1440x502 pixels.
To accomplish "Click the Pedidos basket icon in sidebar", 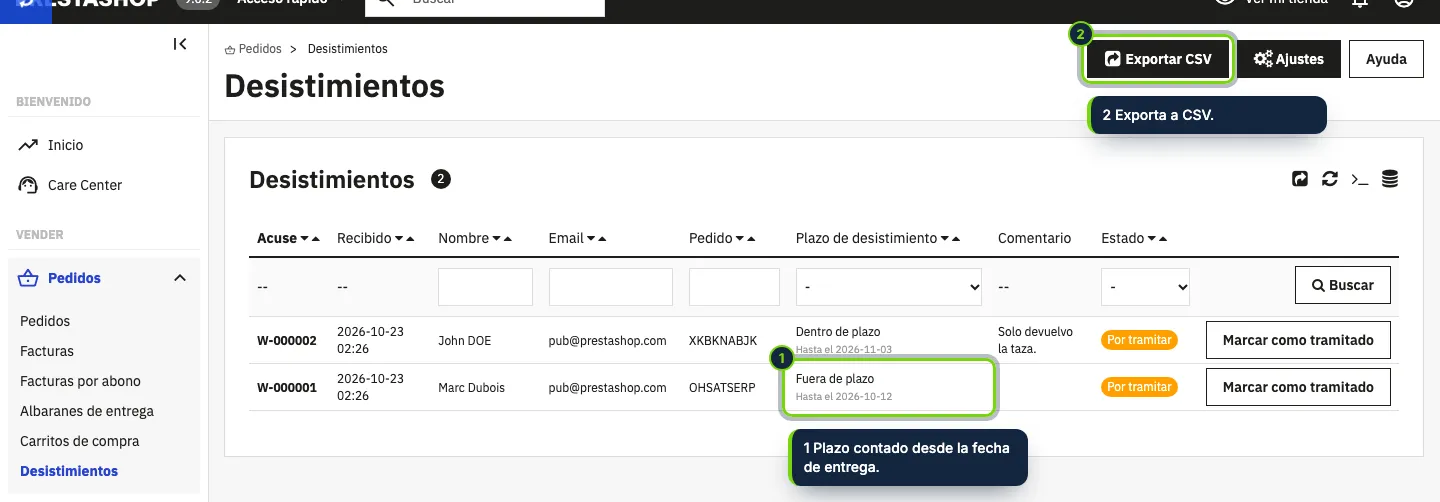I will pos(28,278).
